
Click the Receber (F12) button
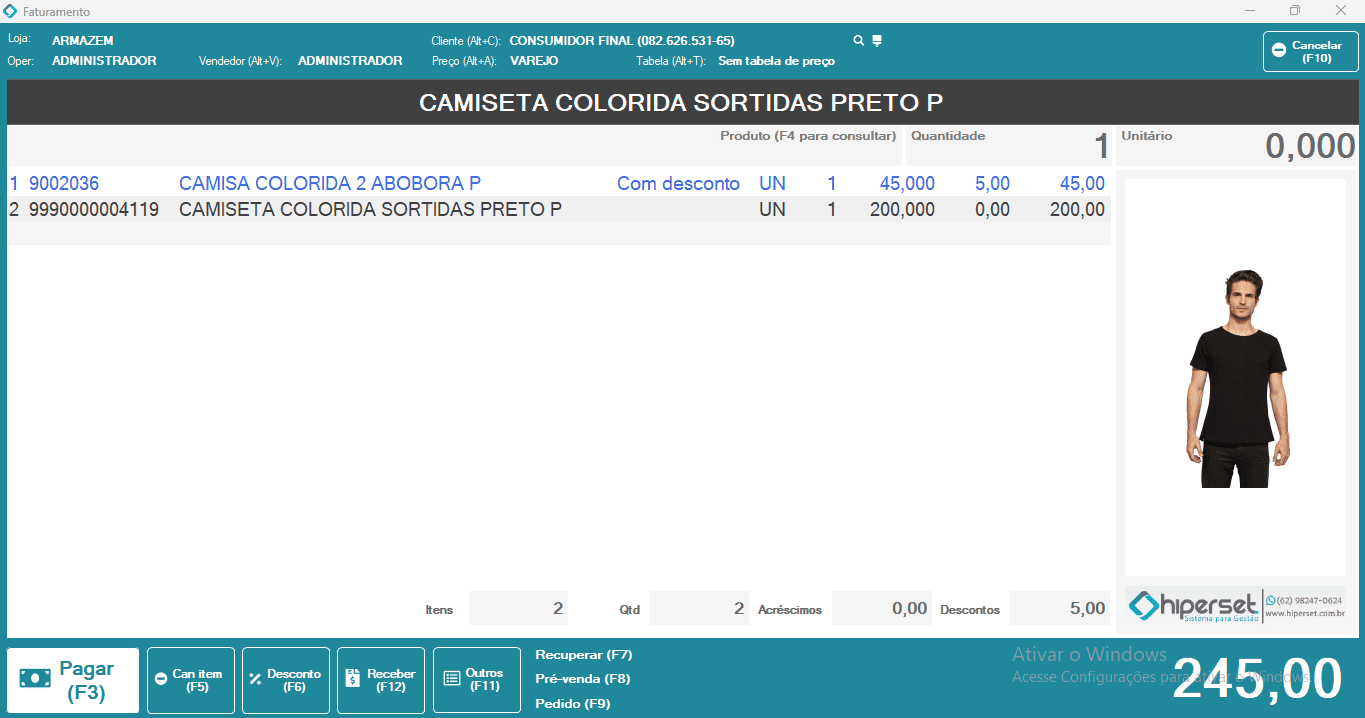click(x=381, y=680)
